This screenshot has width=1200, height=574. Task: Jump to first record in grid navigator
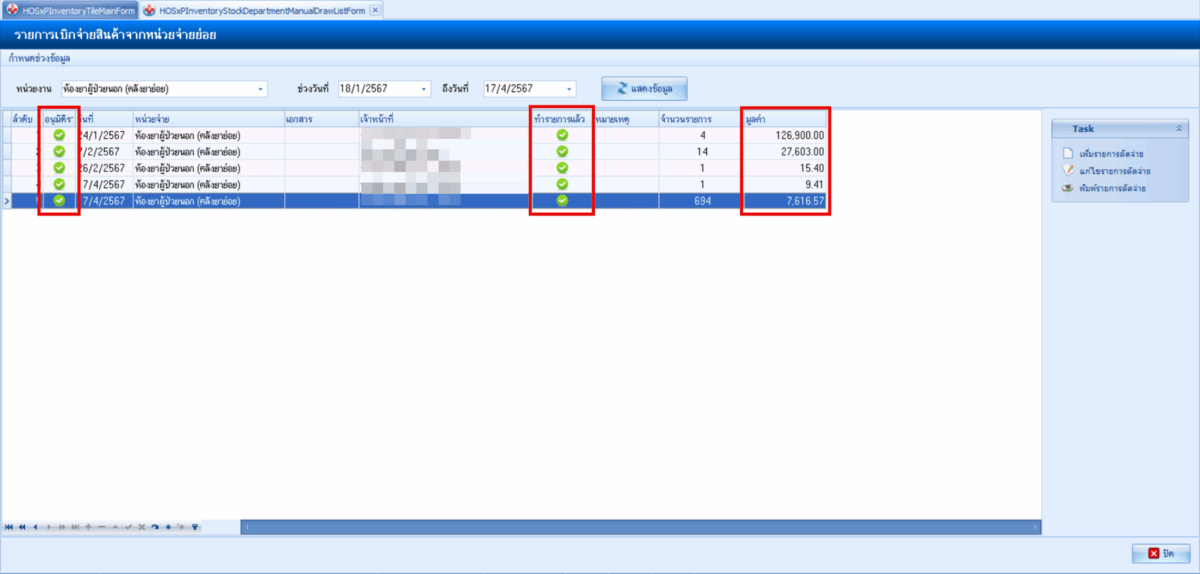point(9,526)
